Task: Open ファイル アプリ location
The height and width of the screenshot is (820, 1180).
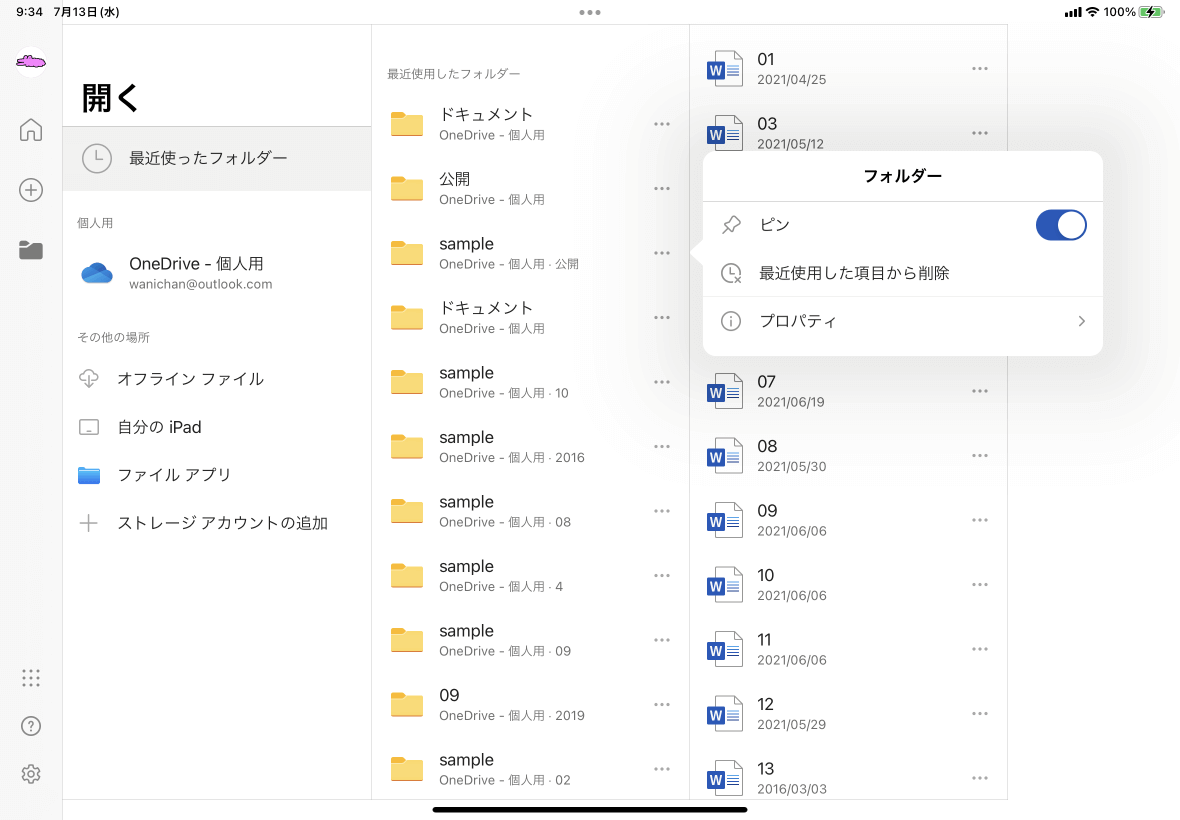Action: [174, 475]
